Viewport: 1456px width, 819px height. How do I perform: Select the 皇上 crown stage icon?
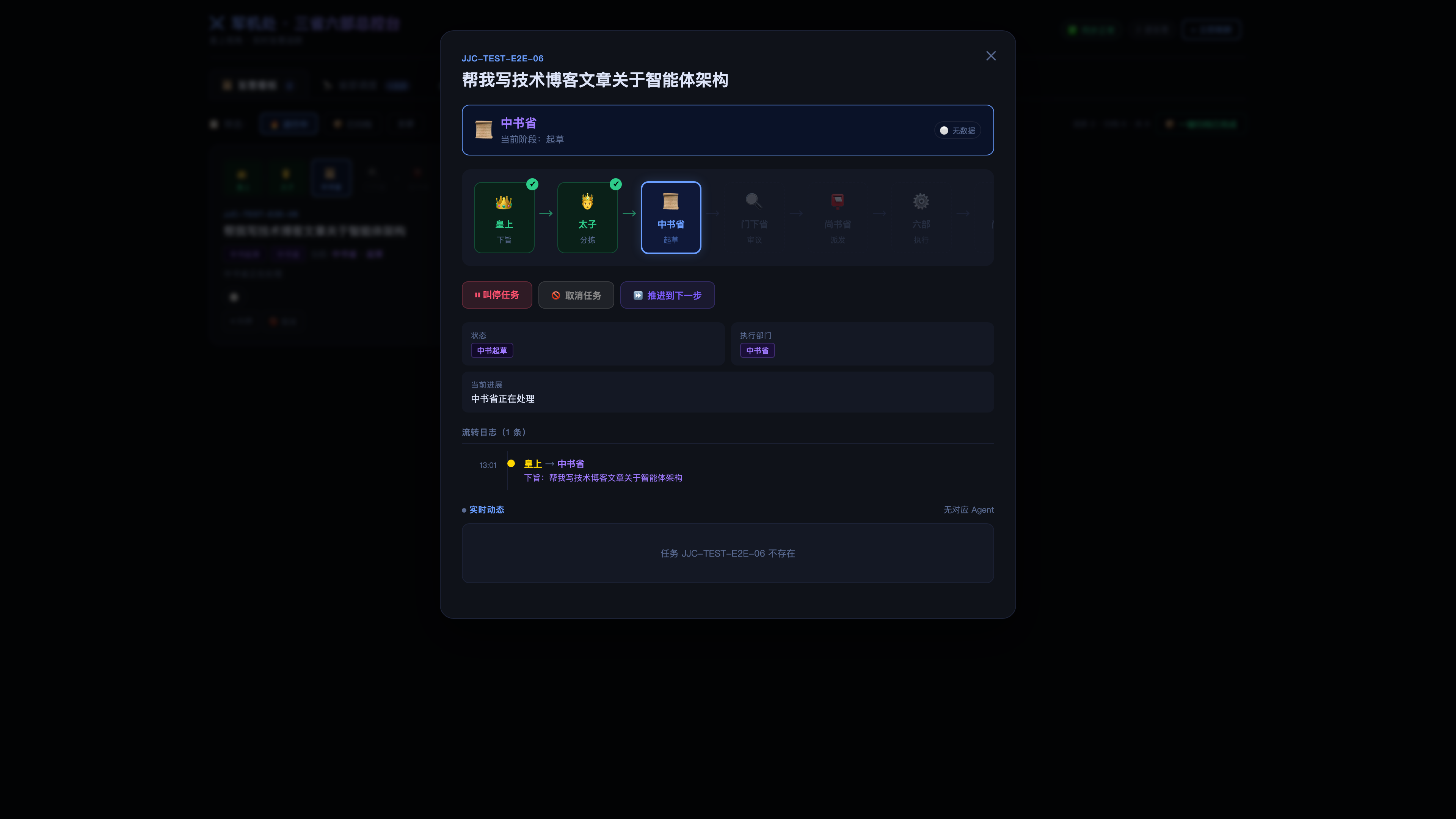(x=504, y=201)
